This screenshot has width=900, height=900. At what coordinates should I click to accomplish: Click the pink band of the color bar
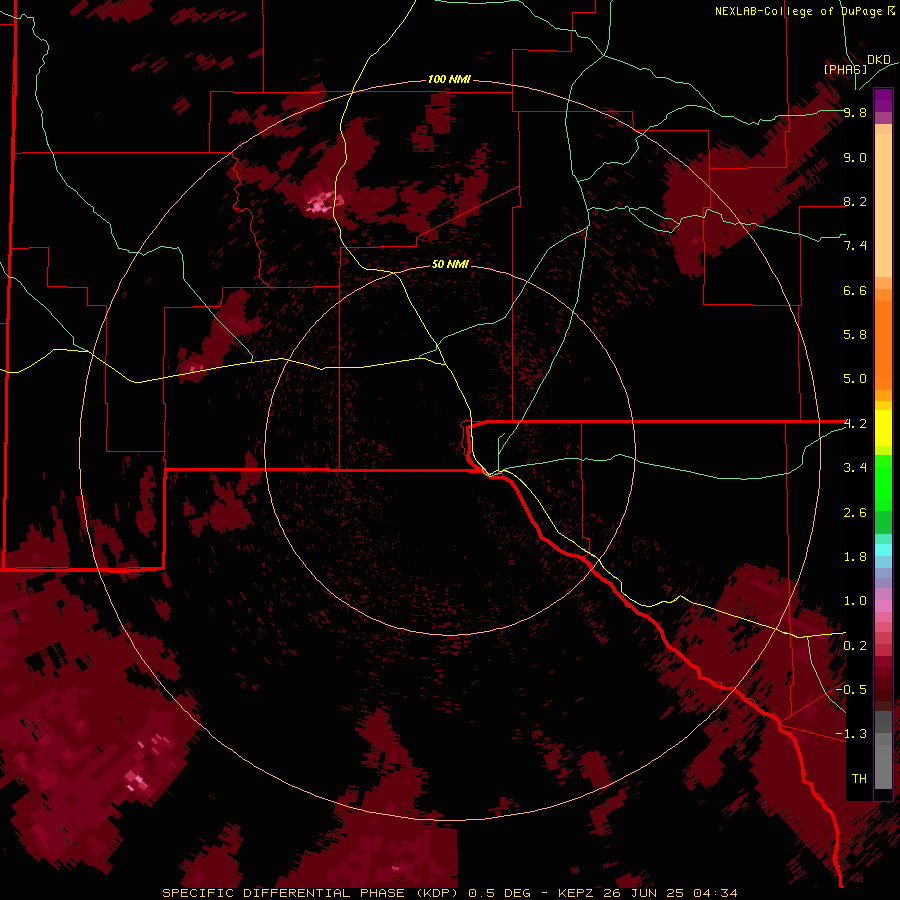[x=883, y=606]
